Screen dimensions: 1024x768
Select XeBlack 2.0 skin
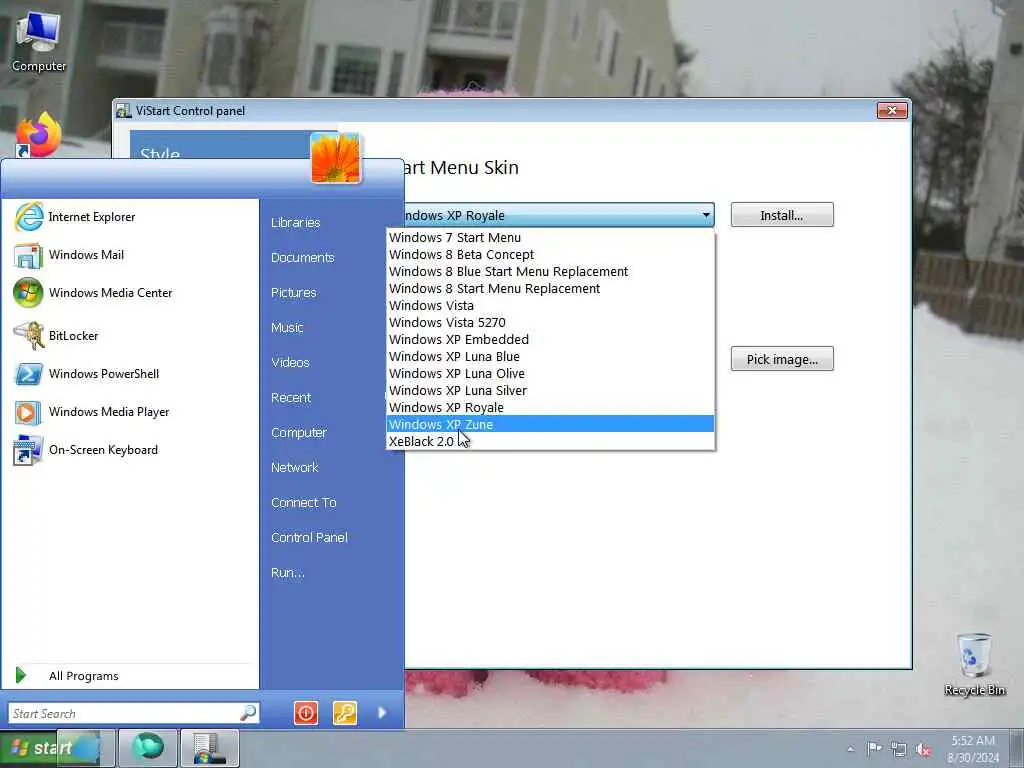pos(551,441)
